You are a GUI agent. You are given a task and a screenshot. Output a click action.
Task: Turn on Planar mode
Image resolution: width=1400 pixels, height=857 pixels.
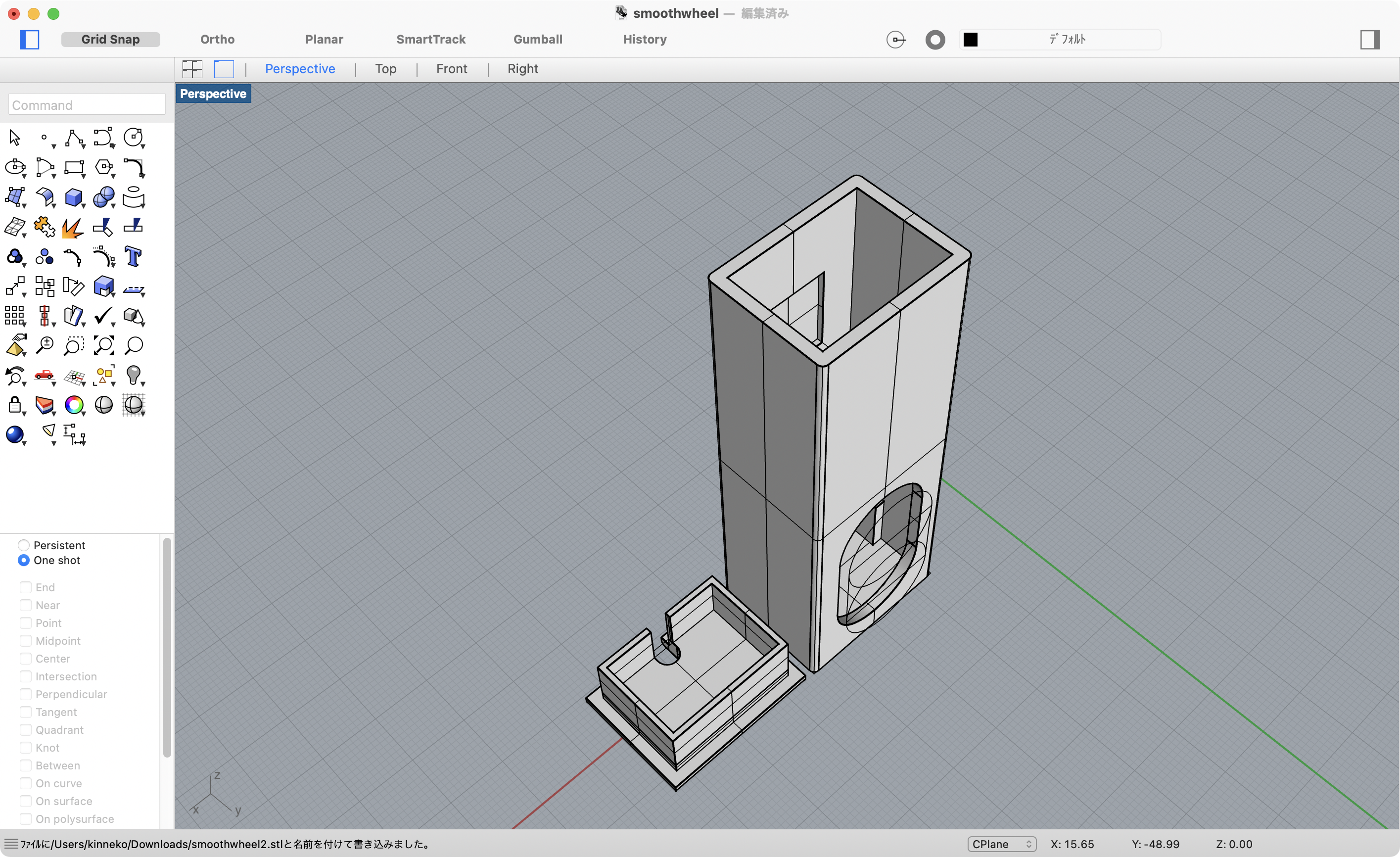[x=324, y=39]
